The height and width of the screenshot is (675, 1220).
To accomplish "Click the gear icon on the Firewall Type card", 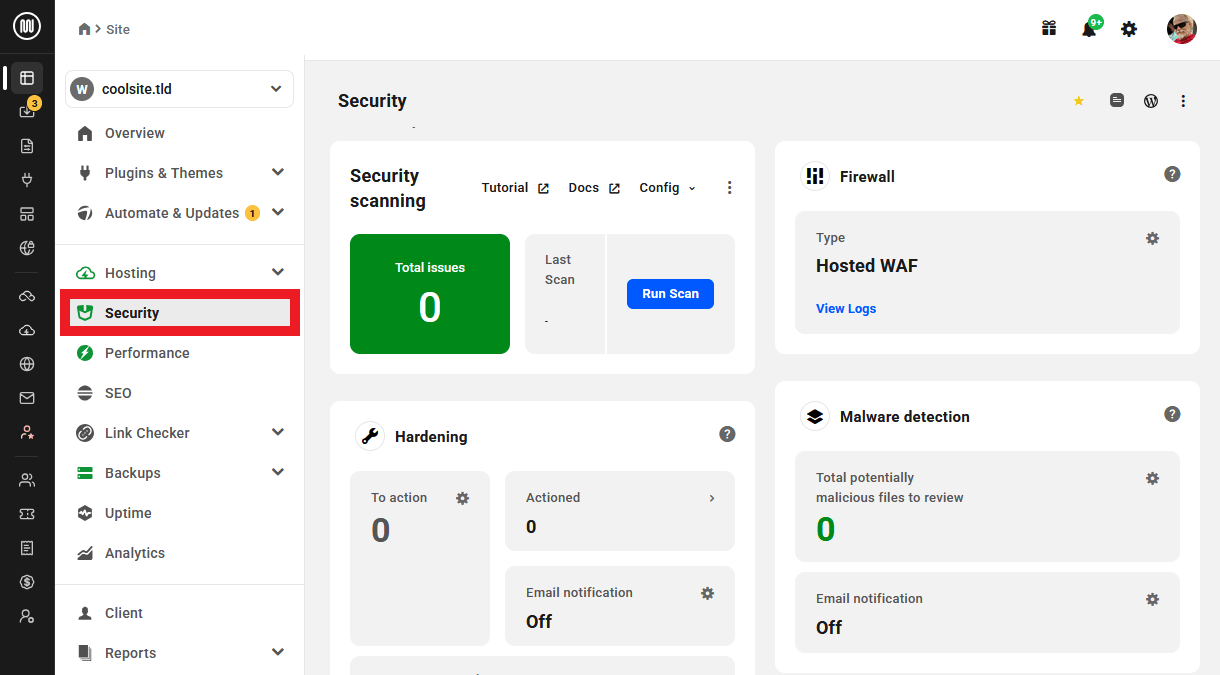I will [x=1152, y=238].
